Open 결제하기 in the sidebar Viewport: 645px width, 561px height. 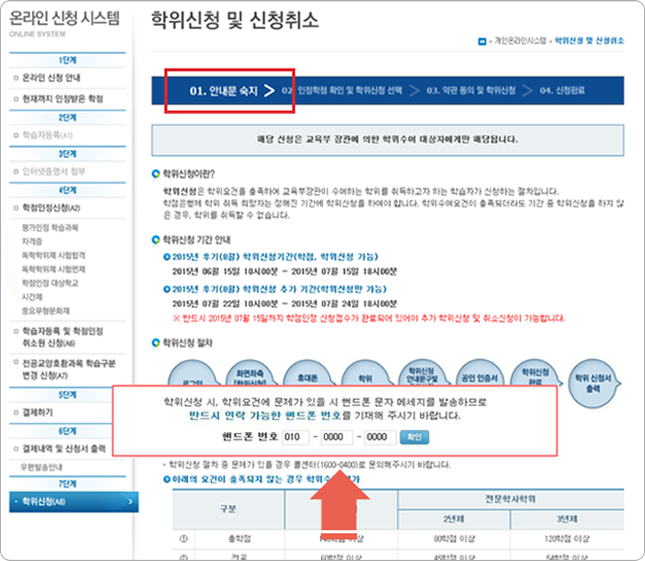[37, 412]
